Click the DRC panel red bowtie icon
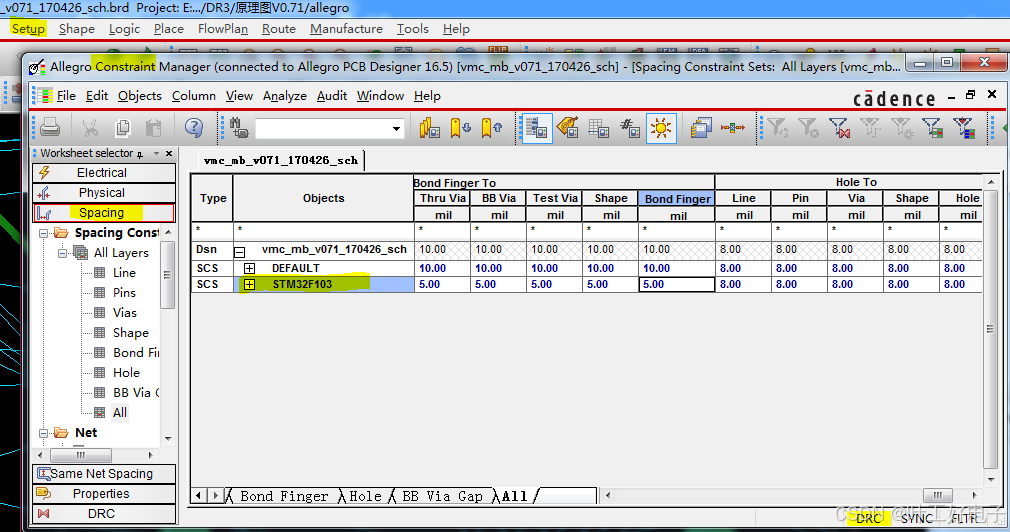Screen dimensions: 1010x532 pos(44,513)
